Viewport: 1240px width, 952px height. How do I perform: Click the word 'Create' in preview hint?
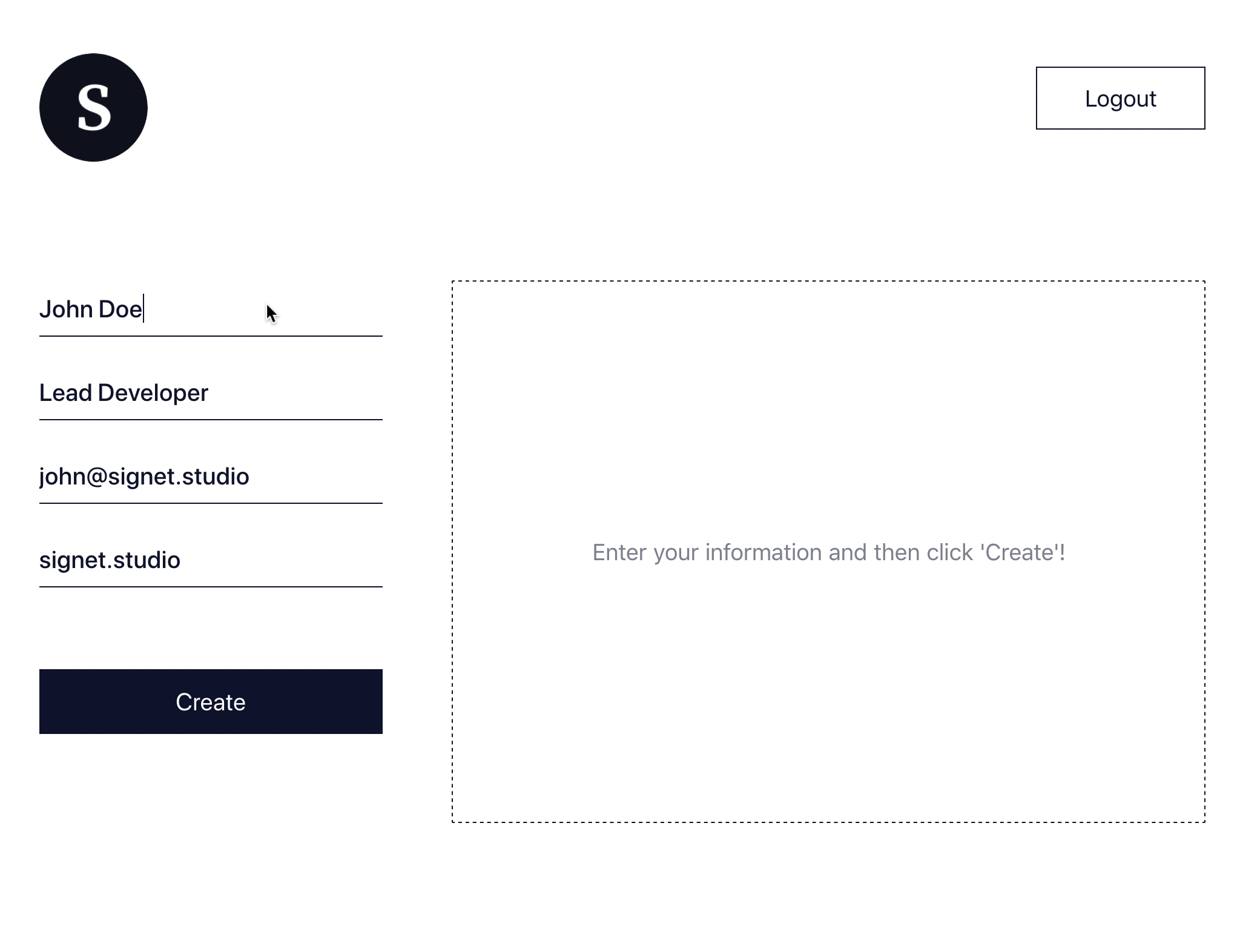[1020, 552]
